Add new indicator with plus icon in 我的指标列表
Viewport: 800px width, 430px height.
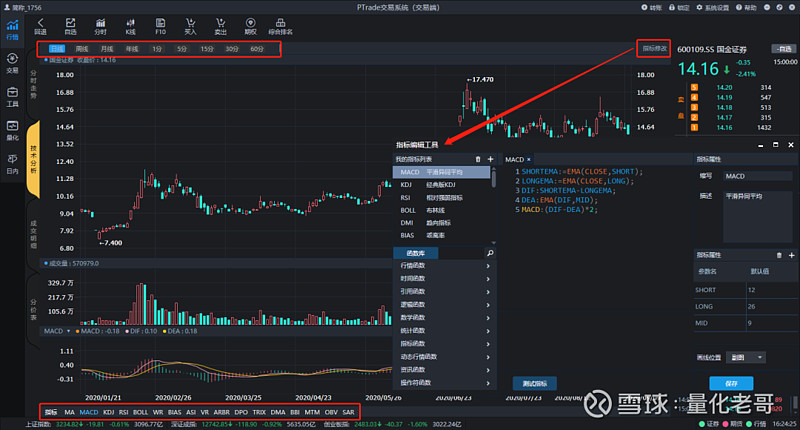[490, 159]
